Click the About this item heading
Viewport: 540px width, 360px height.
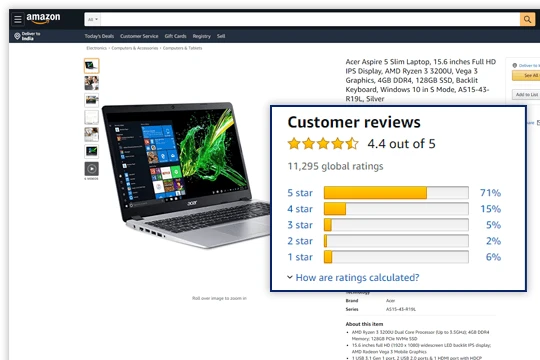364,324
